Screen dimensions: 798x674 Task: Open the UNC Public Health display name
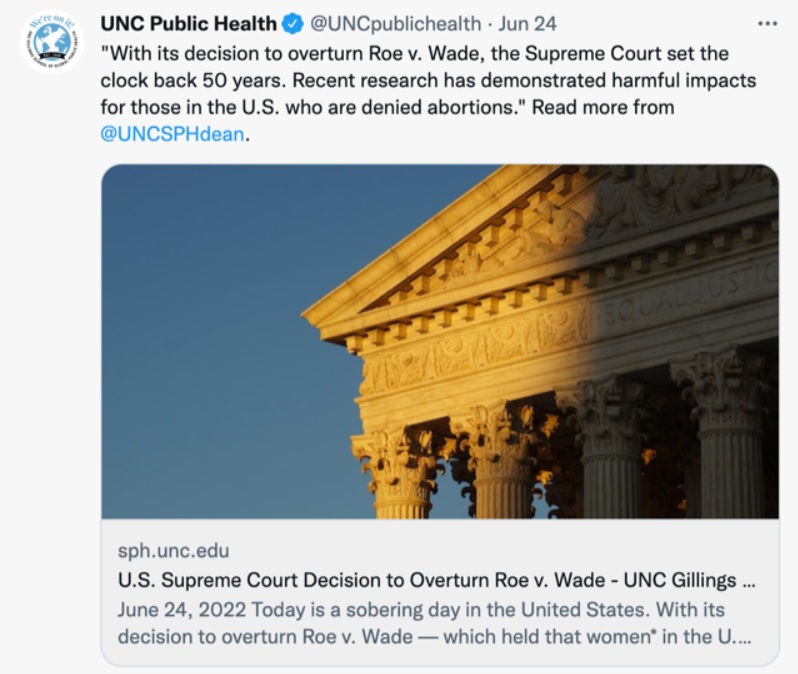188,23
